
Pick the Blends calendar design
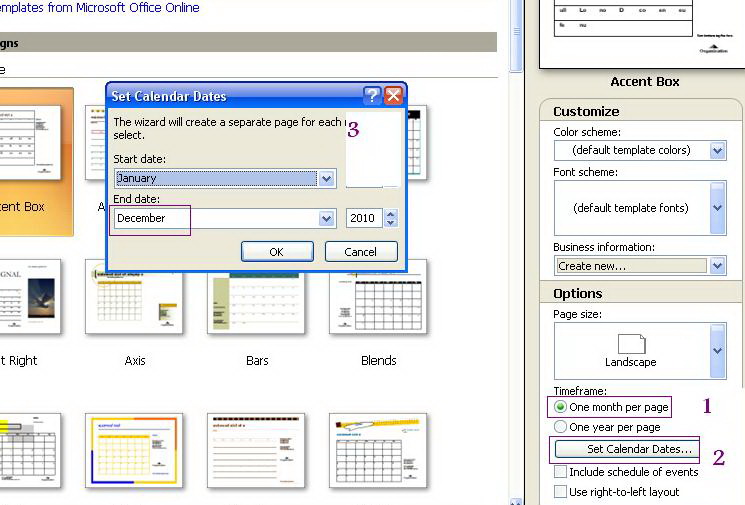(x=378, y=297)
